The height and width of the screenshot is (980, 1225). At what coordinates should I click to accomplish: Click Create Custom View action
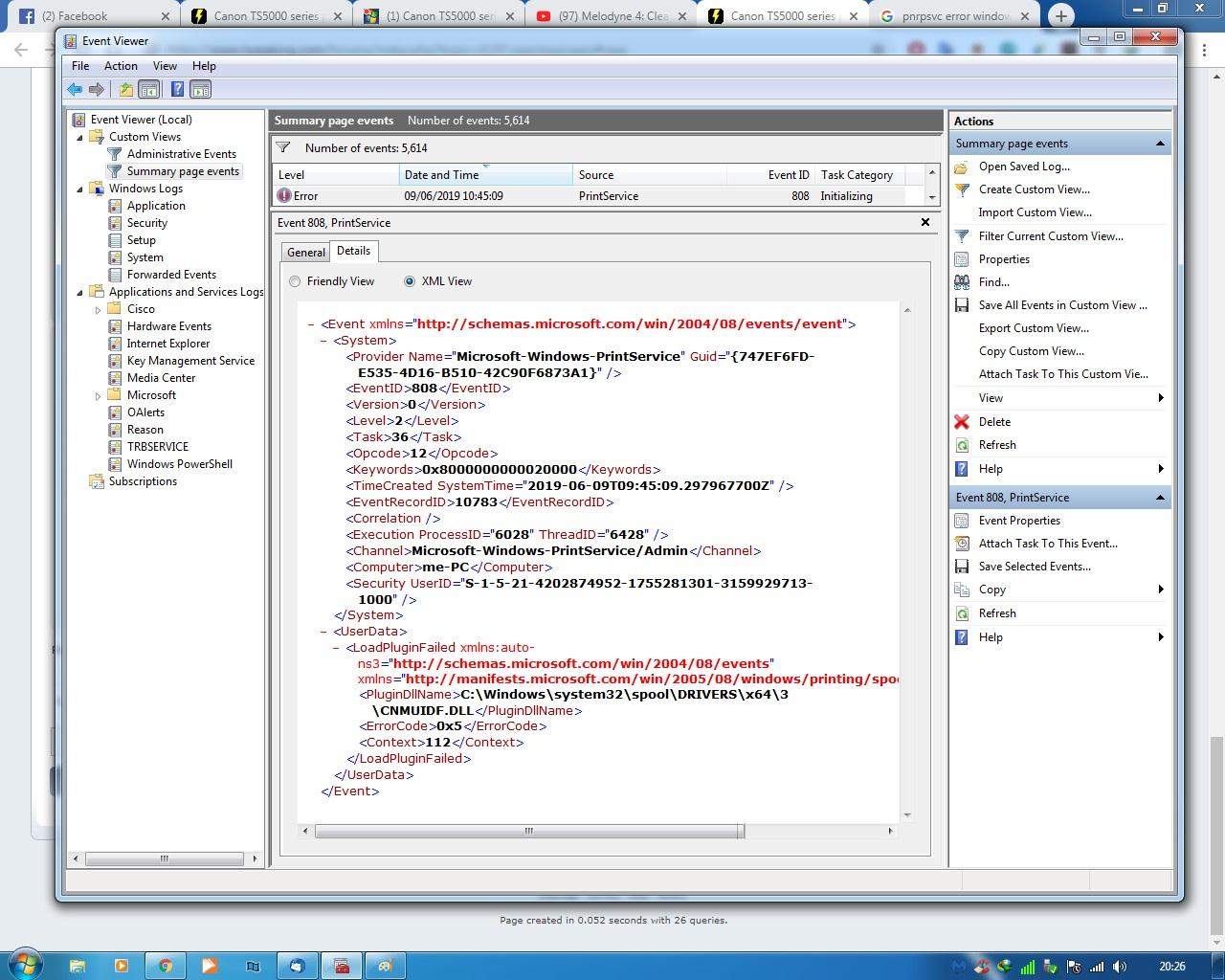[1034, 189]
